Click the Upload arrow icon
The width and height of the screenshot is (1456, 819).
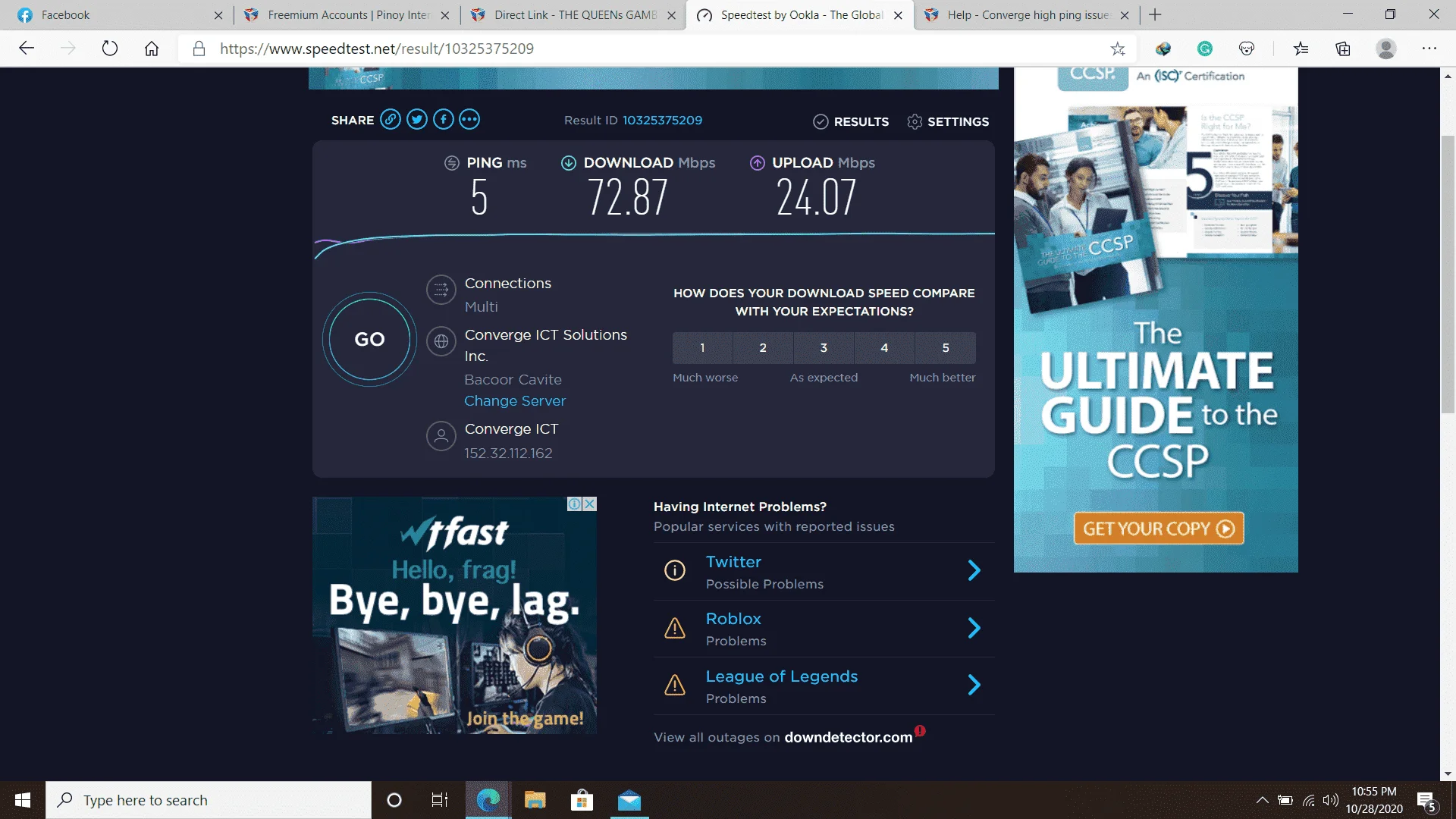758,162
